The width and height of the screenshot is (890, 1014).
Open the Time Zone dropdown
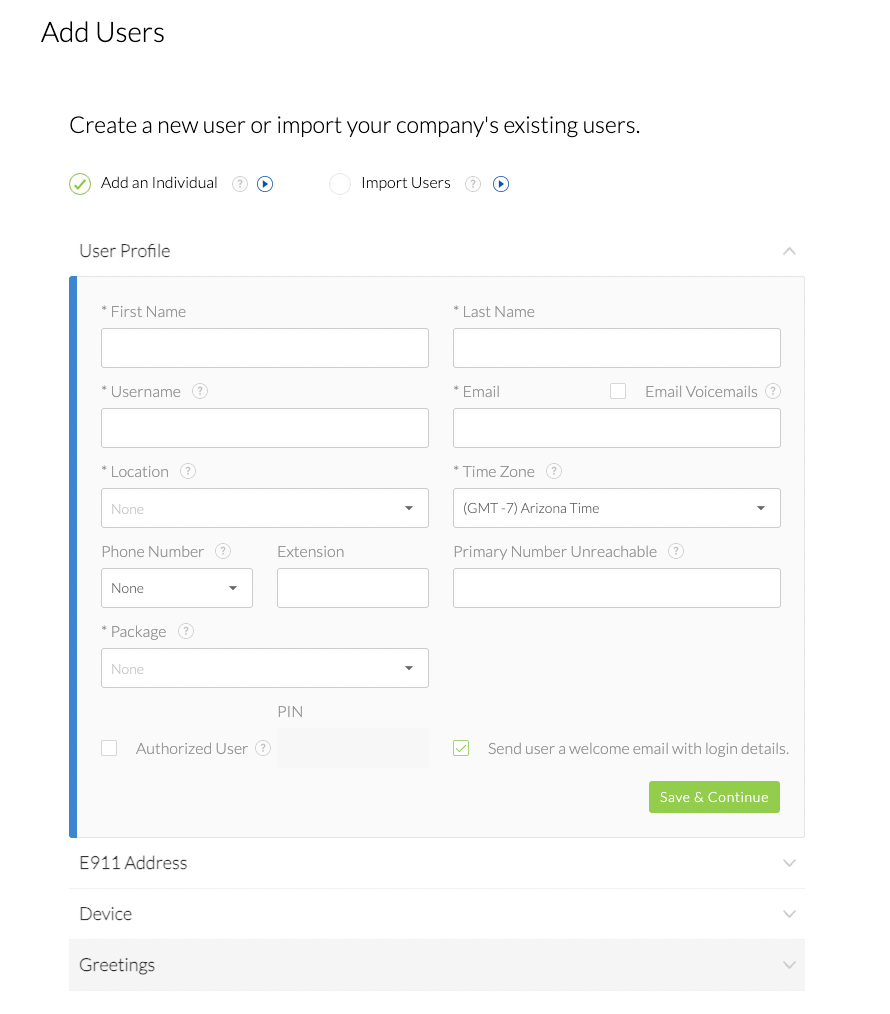pos(760,508)
